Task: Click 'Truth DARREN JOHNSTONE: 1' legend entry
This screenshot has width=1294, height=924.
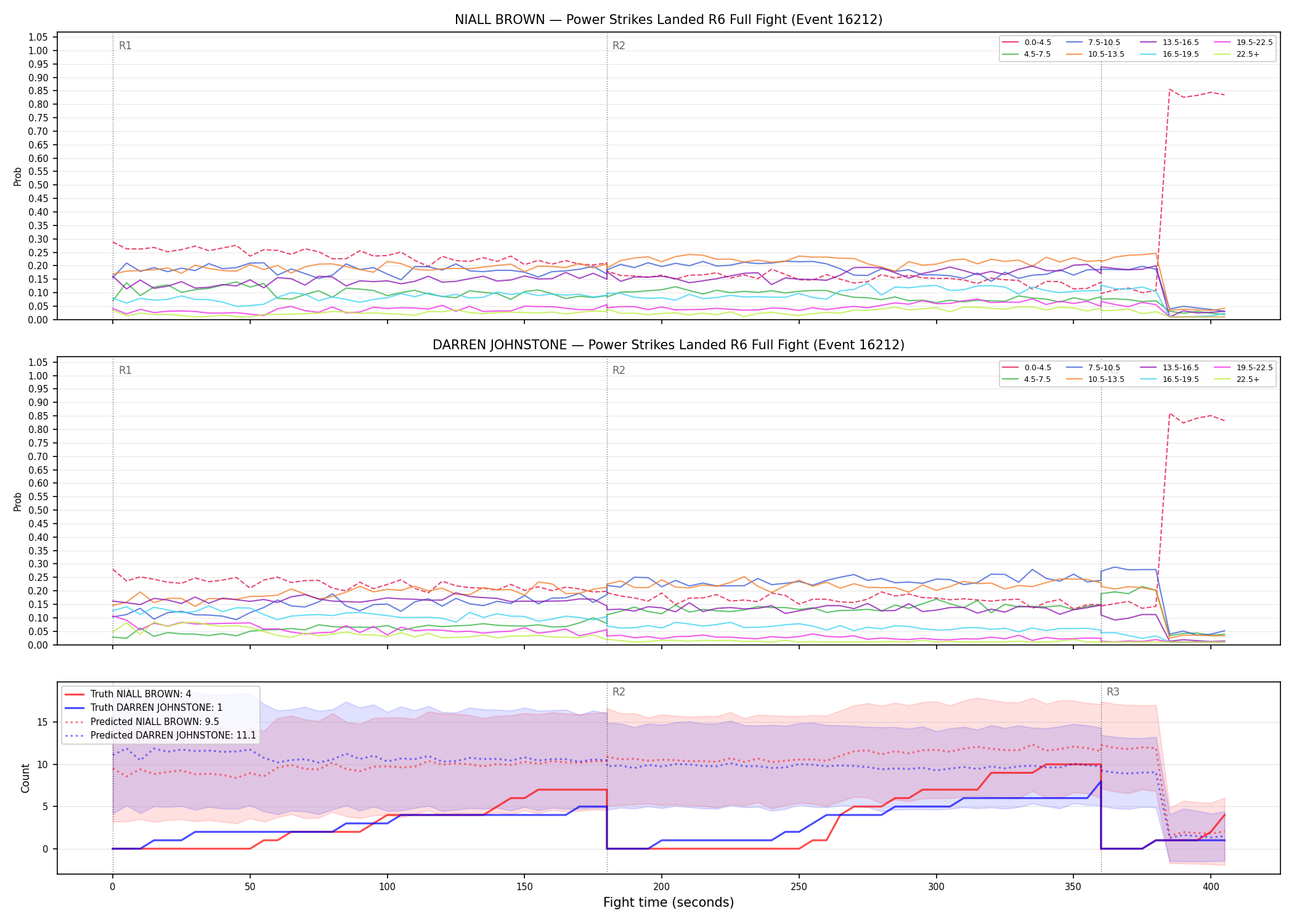Action: 144,708
